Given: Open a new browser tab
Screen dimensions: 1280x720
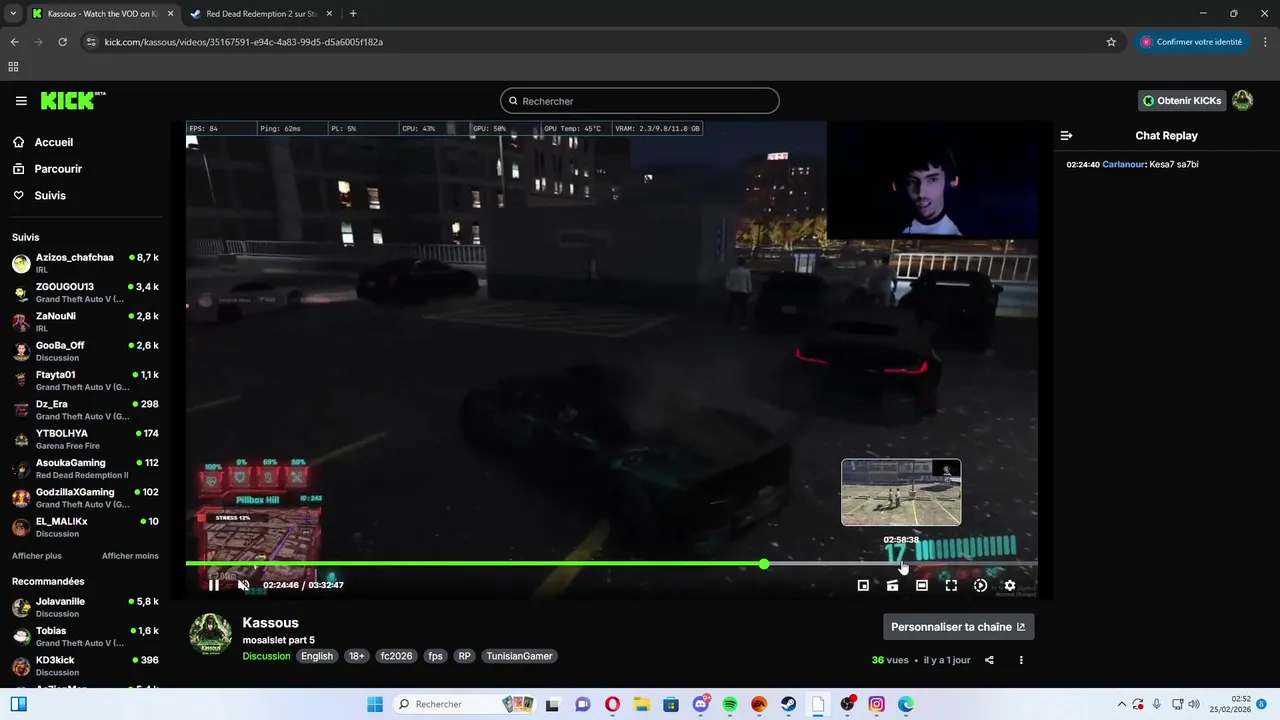Looking at the screenshot, I should pos(353,14).
